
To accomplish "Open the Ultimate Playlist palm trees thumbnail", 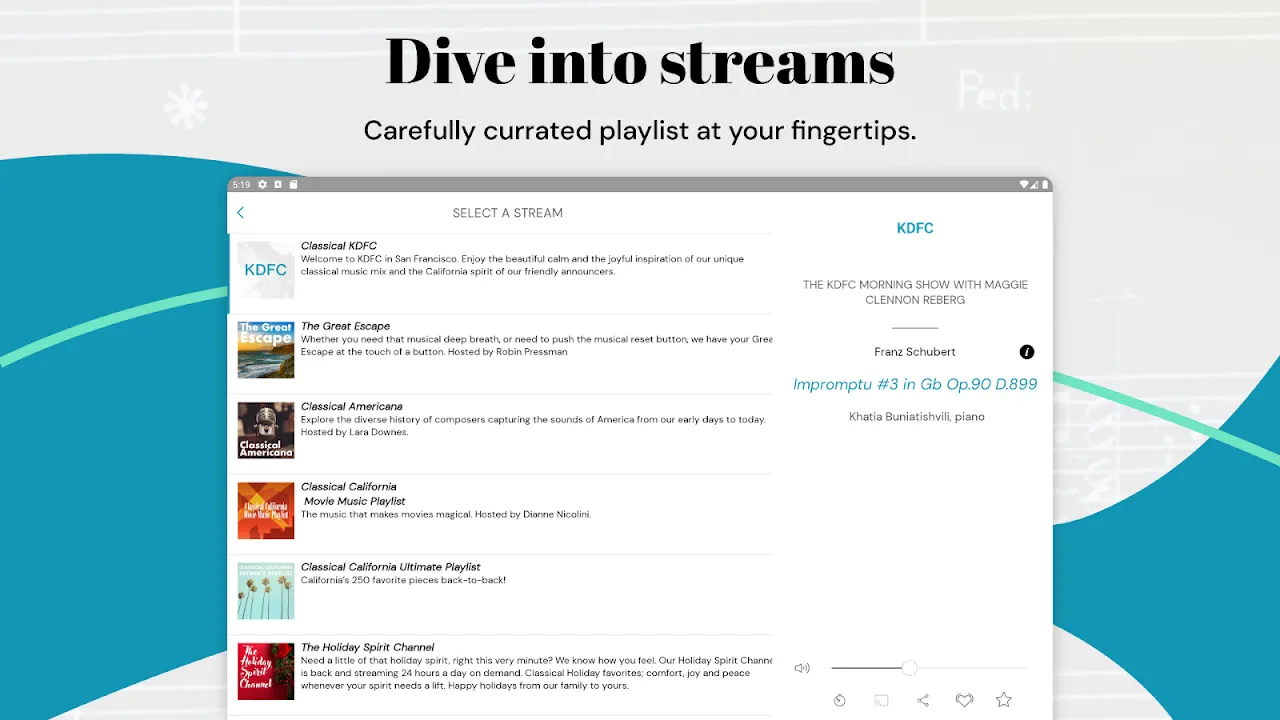I will [x=266, y=591].
